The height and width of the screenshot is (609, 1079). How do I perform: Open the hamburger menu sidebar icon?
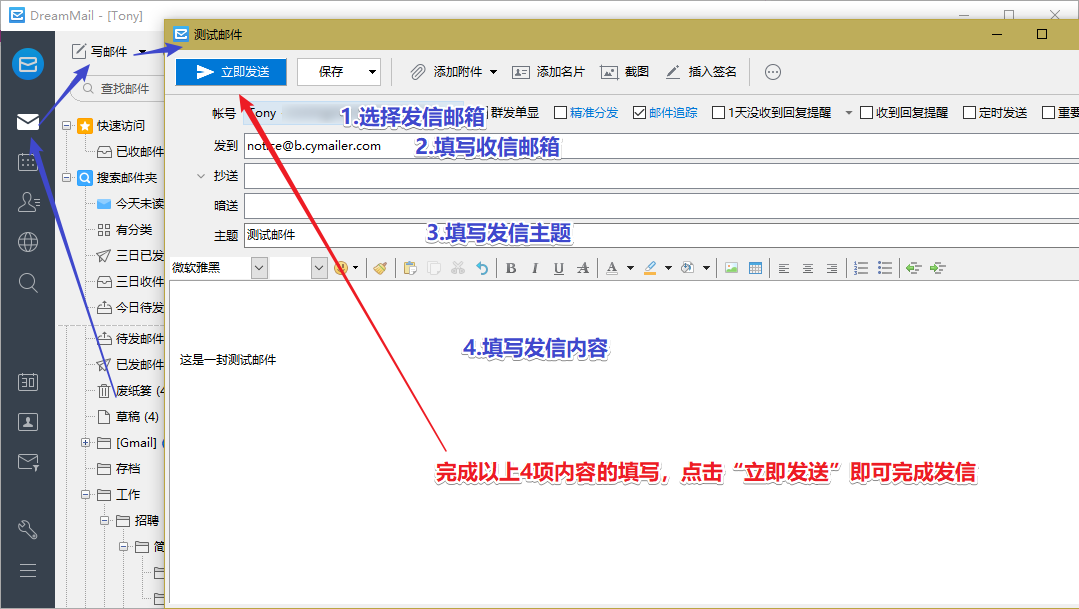pyautogui.click(x=28, y=570)
